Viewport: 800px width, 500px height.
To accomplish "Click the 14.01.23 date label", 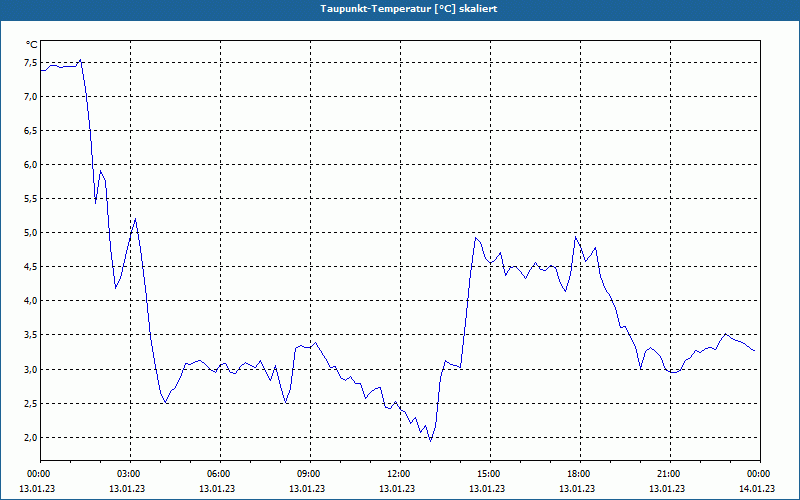I will [757, 488].
